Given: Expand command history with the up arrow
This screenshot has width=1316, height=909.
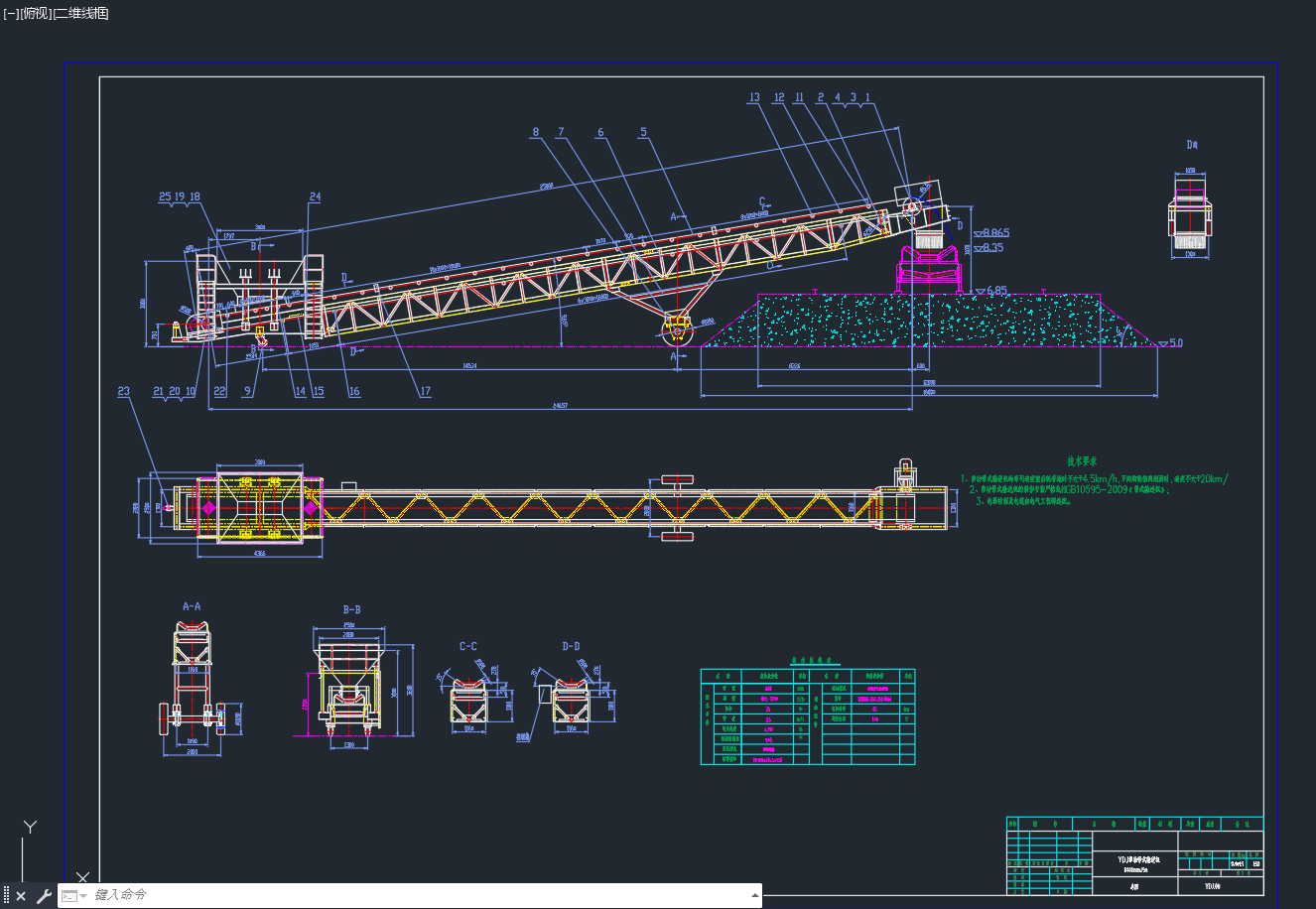Looking at the screenshot, I should click(x=754, y=896).
